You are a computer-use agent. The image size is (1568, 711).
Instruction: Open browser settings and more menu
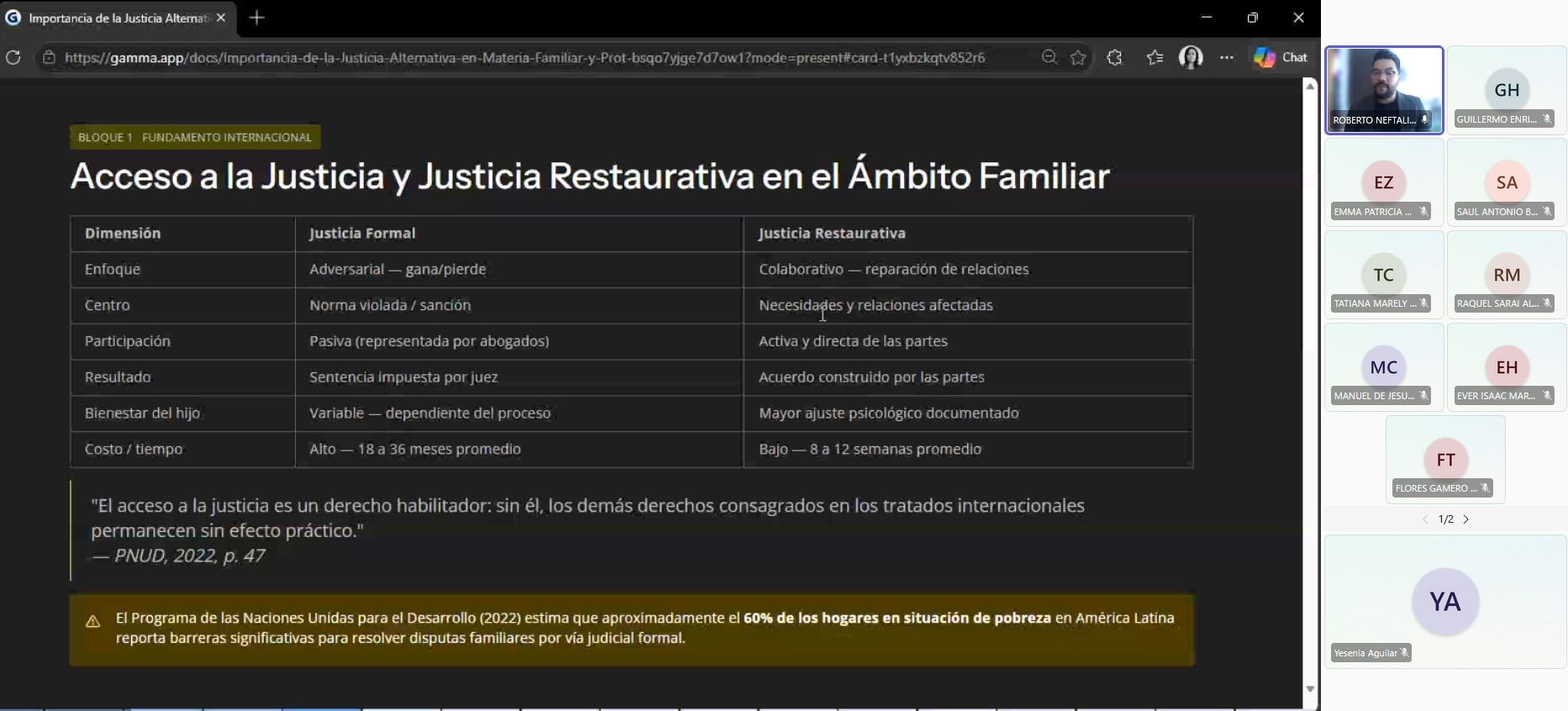pyautogui.click(x=1227, y=57)
